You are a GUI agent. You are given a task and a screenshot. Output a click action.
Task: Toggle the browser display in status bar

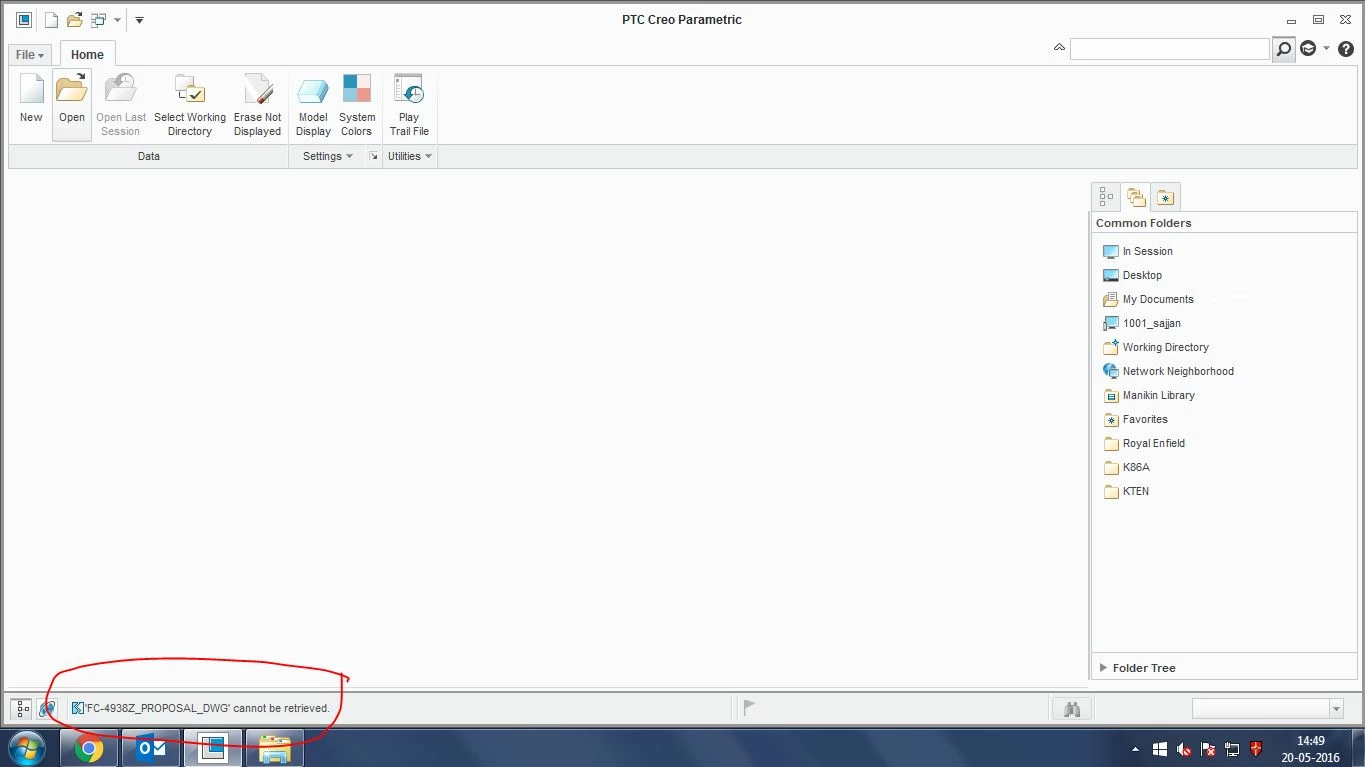[47, 709]
